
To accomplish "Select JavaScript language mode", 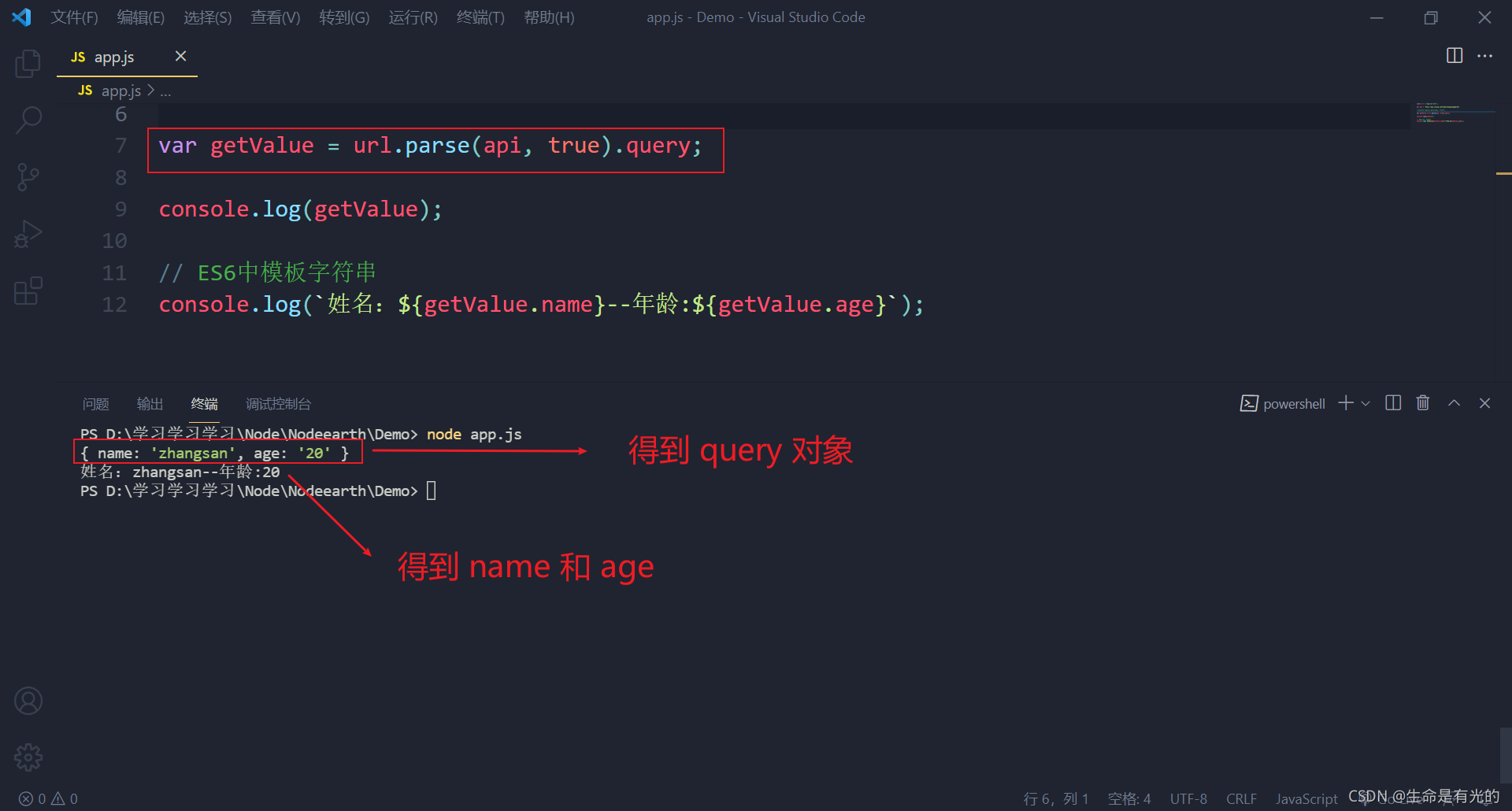I will click(1306, 798).
